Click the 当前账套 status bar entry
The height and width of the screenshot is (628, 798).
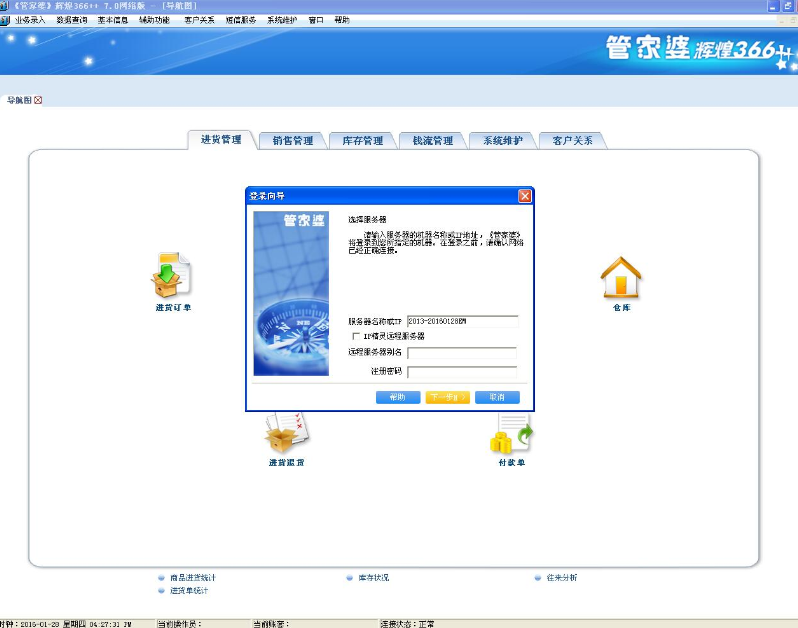pyautogui.click(x=271, y=623)
